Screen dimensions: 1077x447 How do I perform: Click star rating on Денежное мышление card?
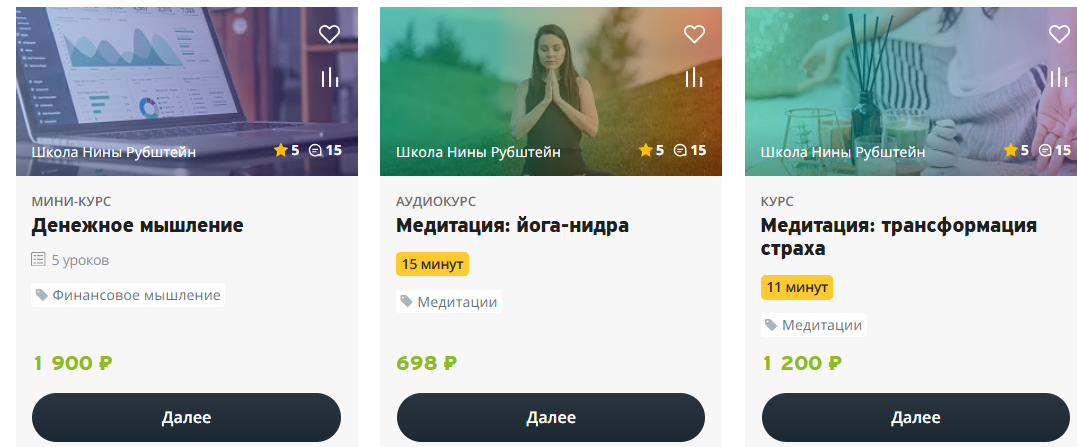[286, 150]
